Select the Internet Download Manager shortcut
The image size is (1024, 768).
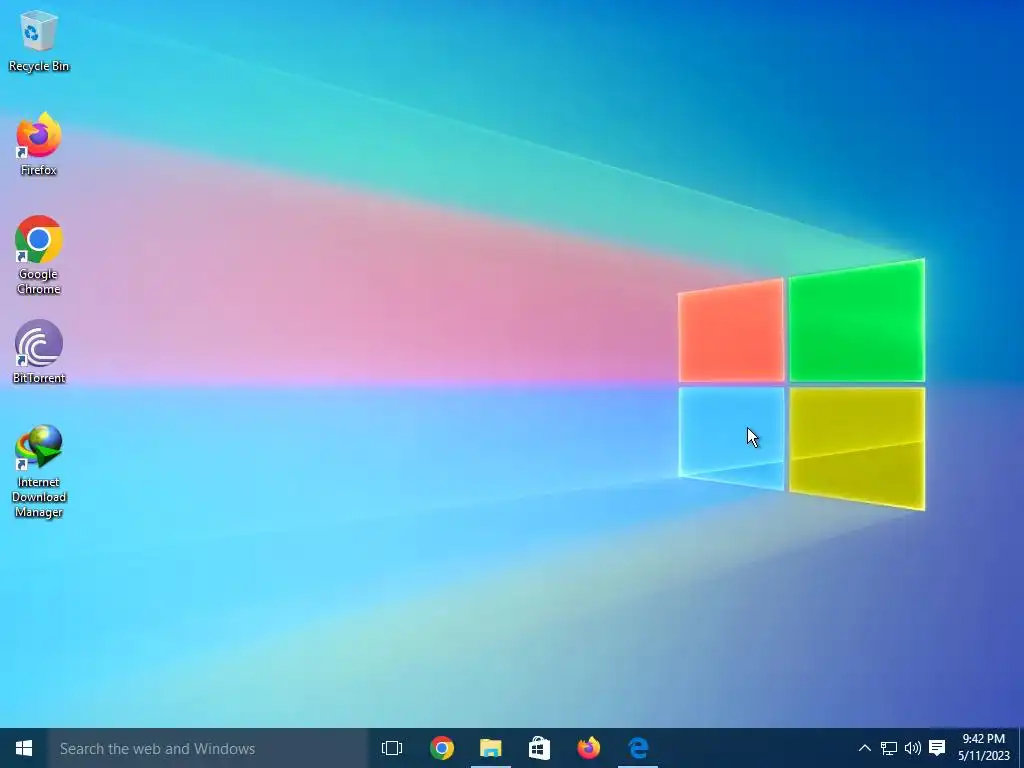click(x=39, y=472)
